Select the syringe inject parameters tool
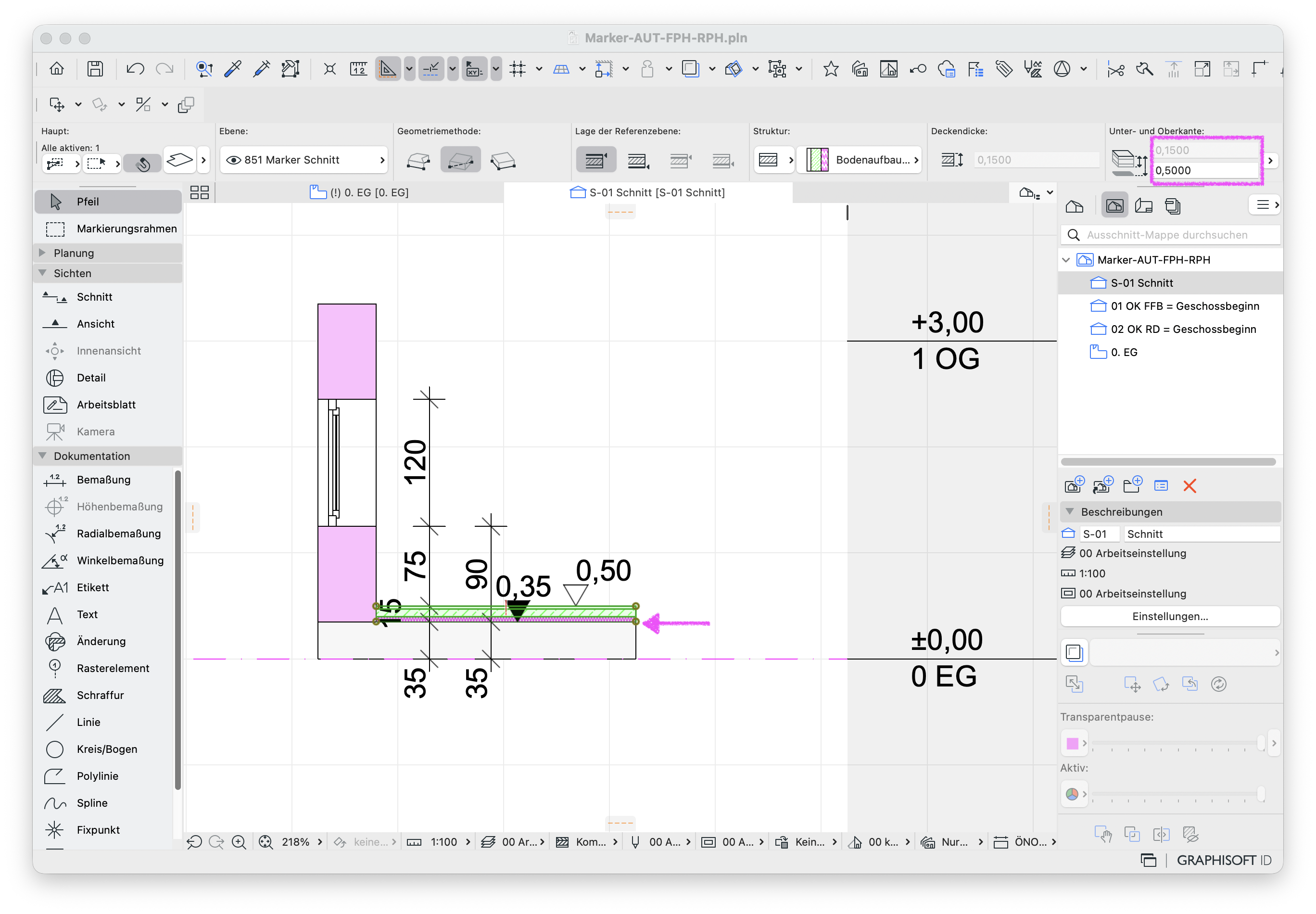The height and width of the screenshot is (914, 1316). click(261, 69)
